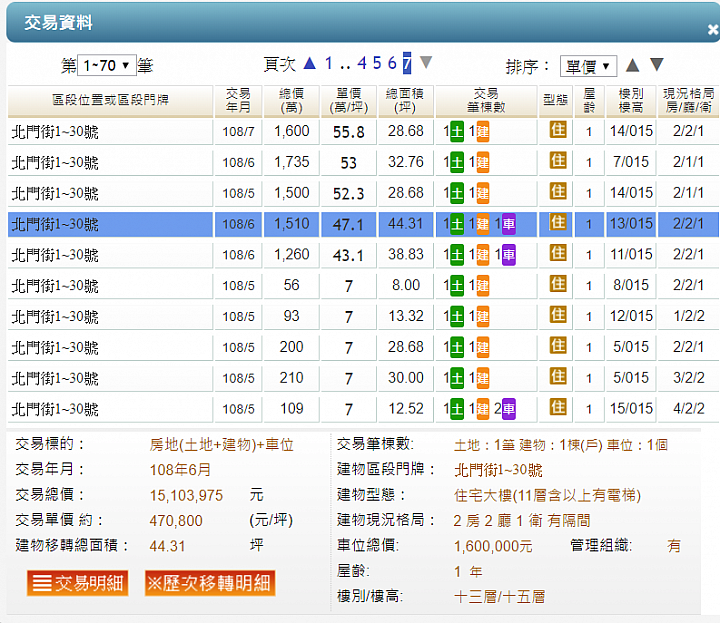Click unit price 52.3 cell
Screen dimensions: 720x623
click(x=349, y=194)
